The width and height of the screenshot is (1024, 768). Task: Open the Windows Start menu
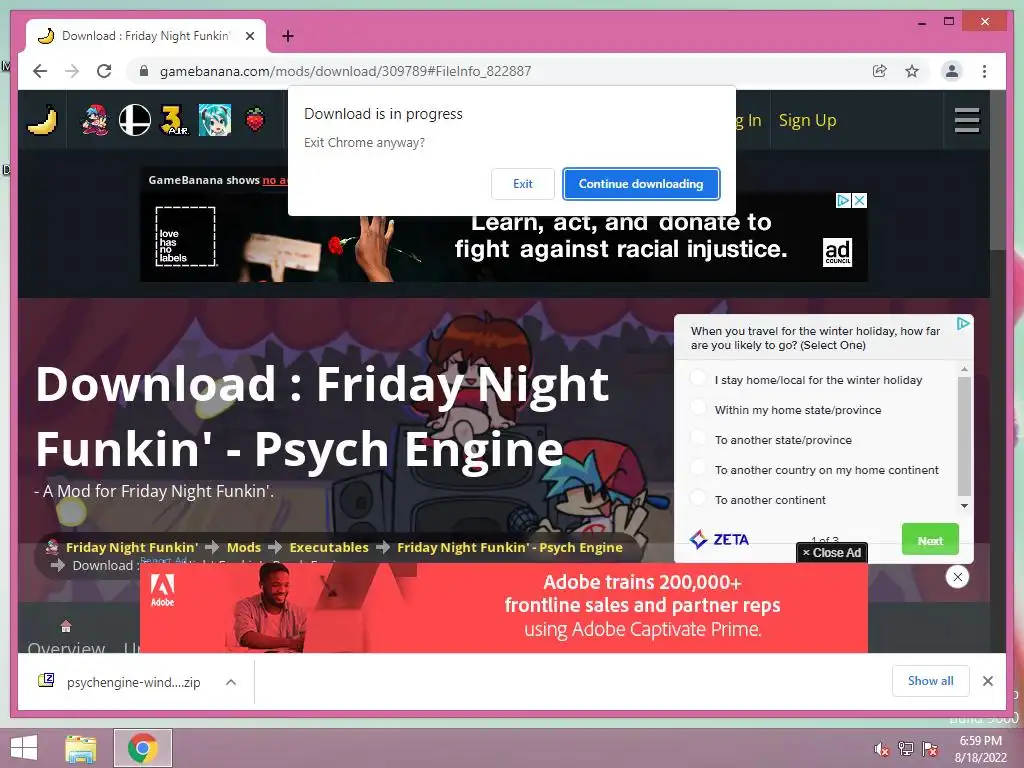[24, 748]
